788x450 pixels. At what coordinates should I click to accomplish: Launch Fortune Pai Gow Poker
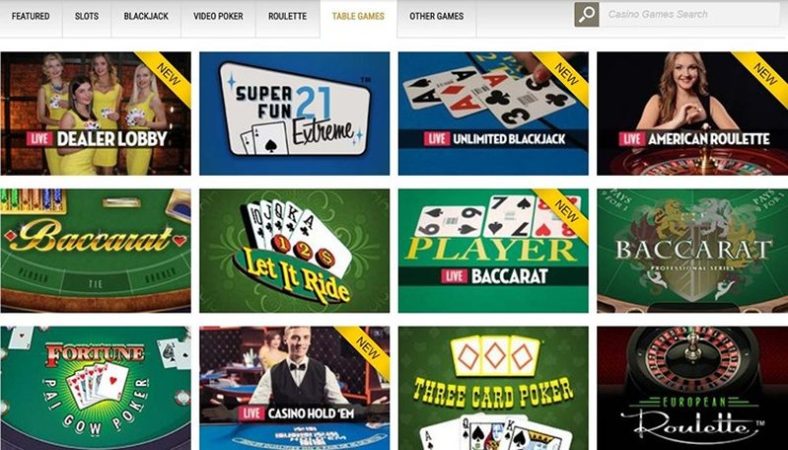coord(95,388)
